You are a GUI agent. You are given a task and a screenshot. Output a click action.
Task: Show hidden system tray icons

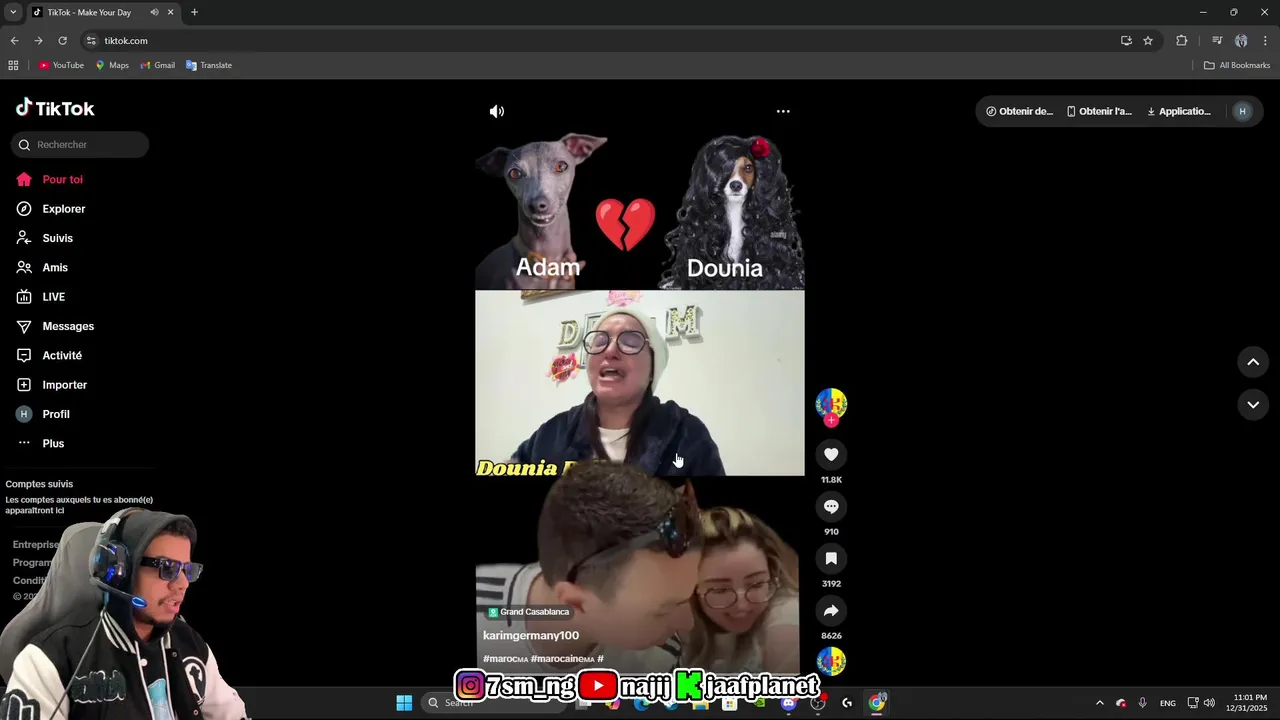[1099, 703]
